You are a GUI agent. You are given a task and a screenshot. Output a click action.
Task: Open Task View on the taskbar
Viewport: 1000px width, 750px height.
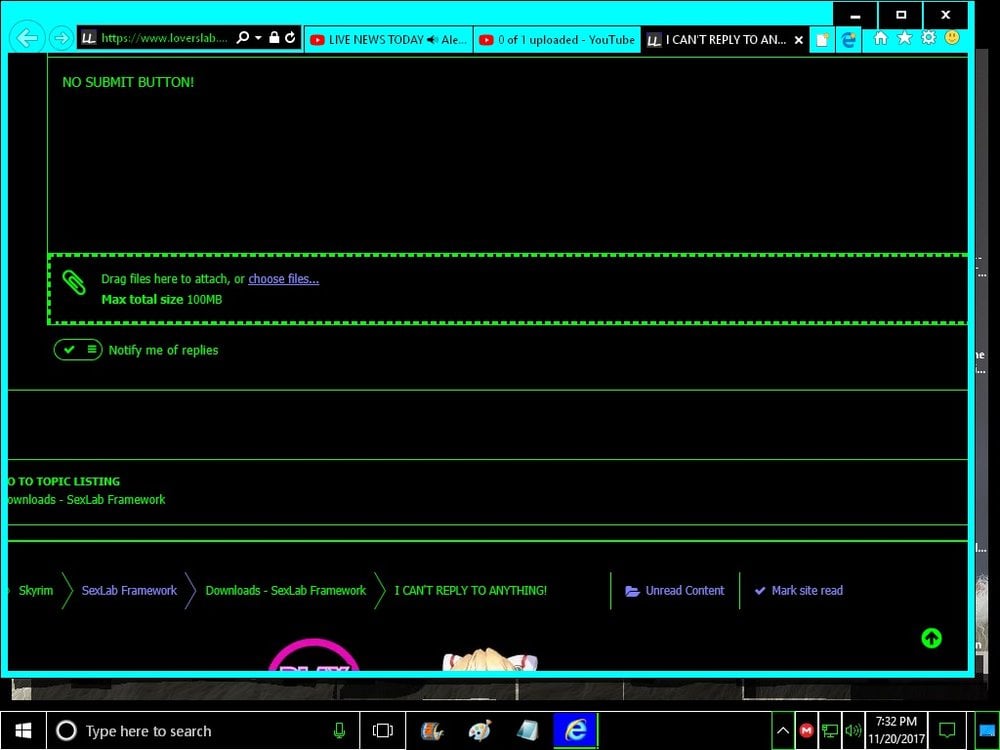click(x=383, y=731)
